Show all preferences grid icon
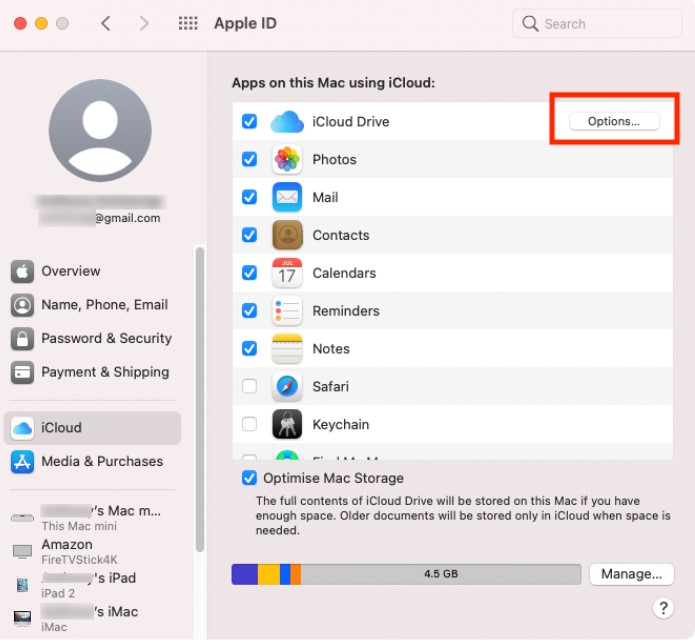 click(188, 23)
